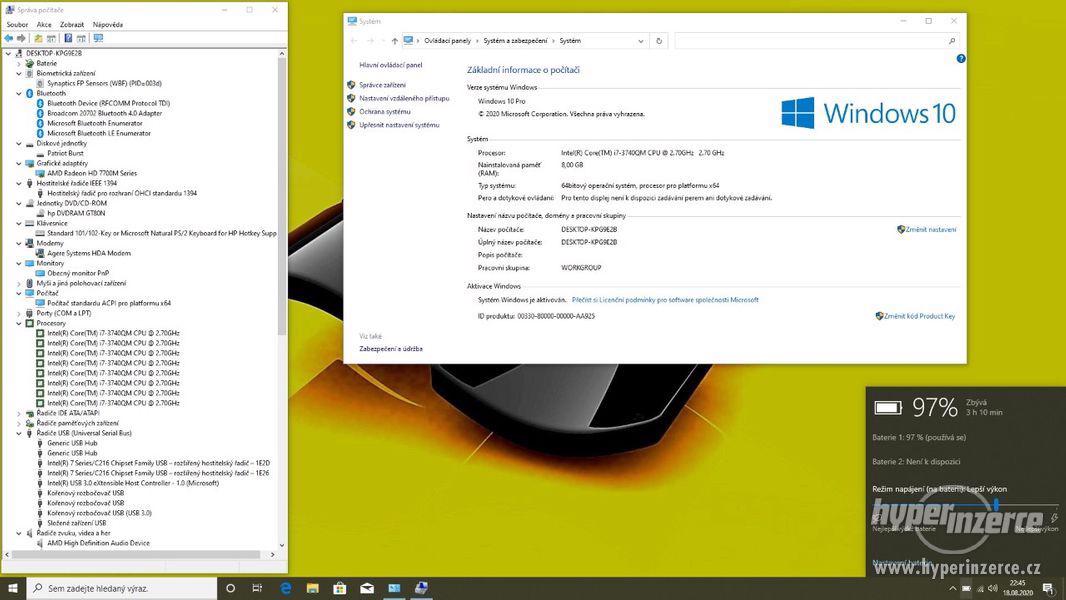Collapse the Procesory node
Screen dimensions: 1066x600
point(19,323)
